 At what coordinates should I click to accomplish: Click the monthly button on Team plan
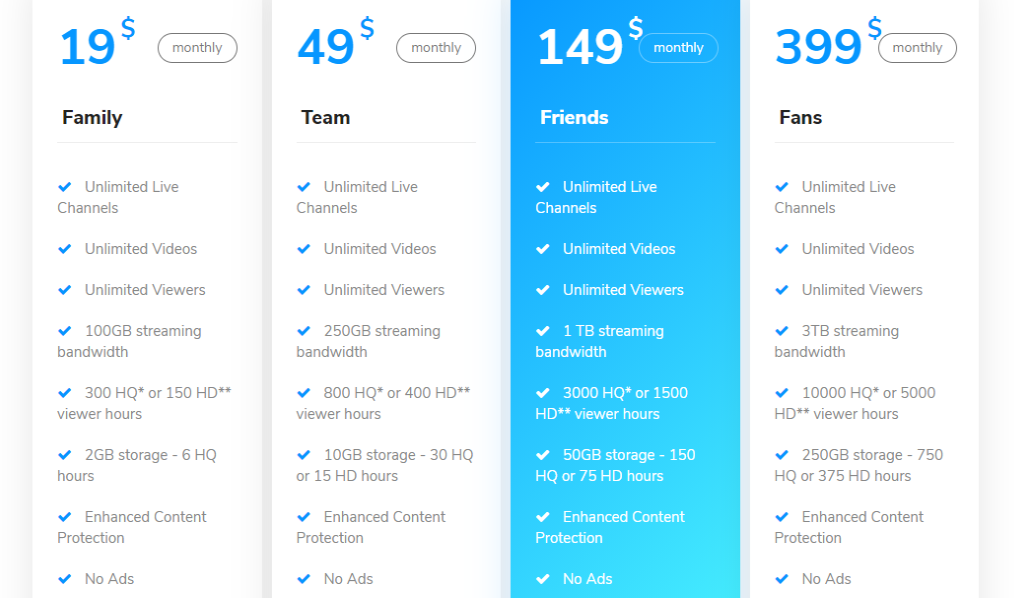436,48
